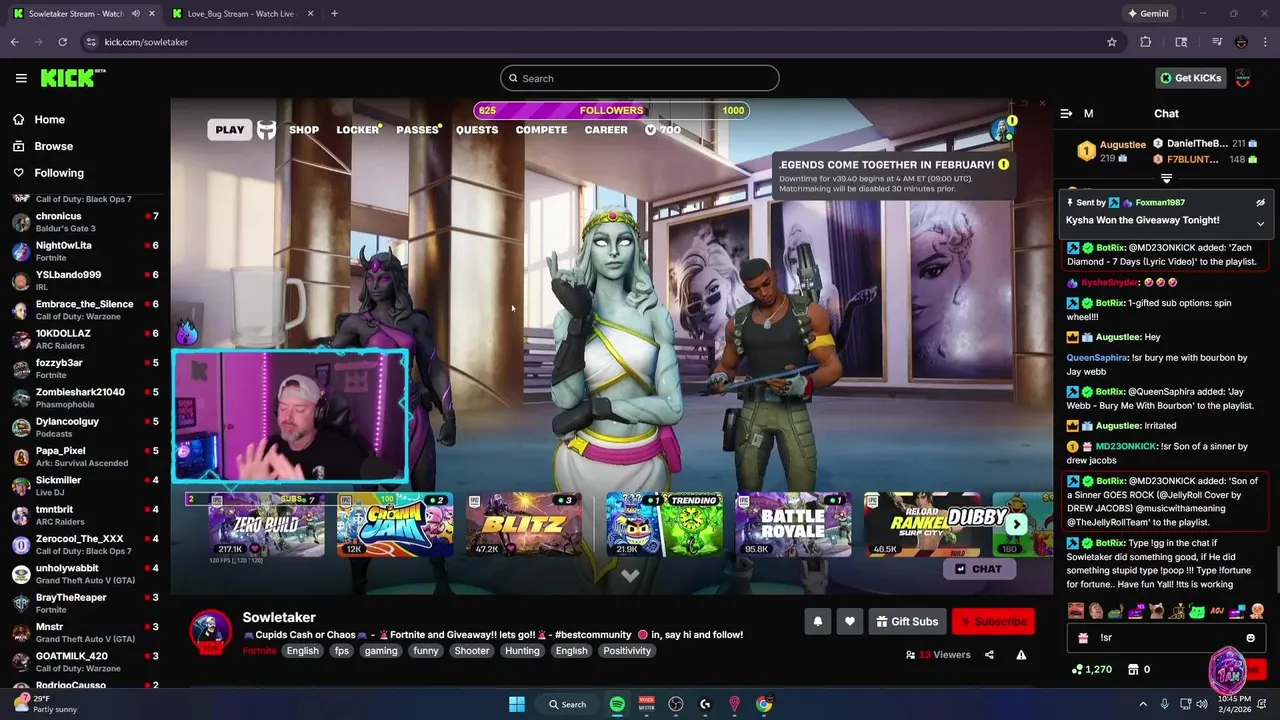Click the stream notification bell icon
This screenshot has height=720, width=1280.
(817, 622)
